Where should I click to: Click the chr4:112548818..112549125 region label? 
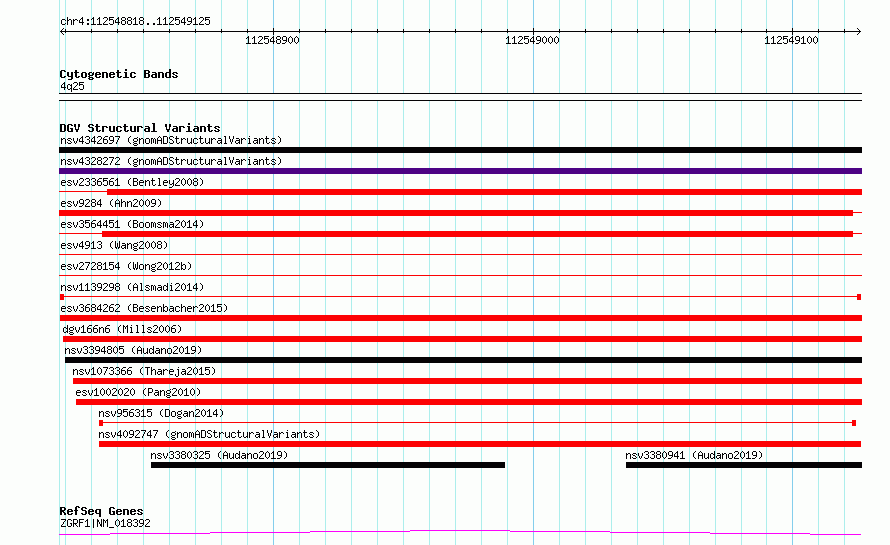tap(135, 22)
